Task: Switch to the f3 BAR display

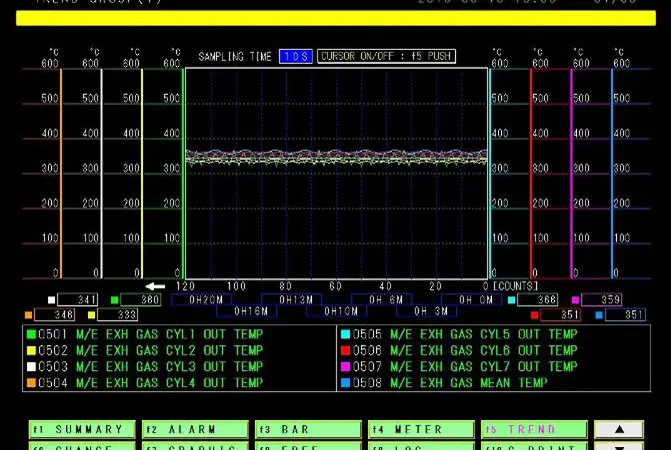Action: point(308,429)
